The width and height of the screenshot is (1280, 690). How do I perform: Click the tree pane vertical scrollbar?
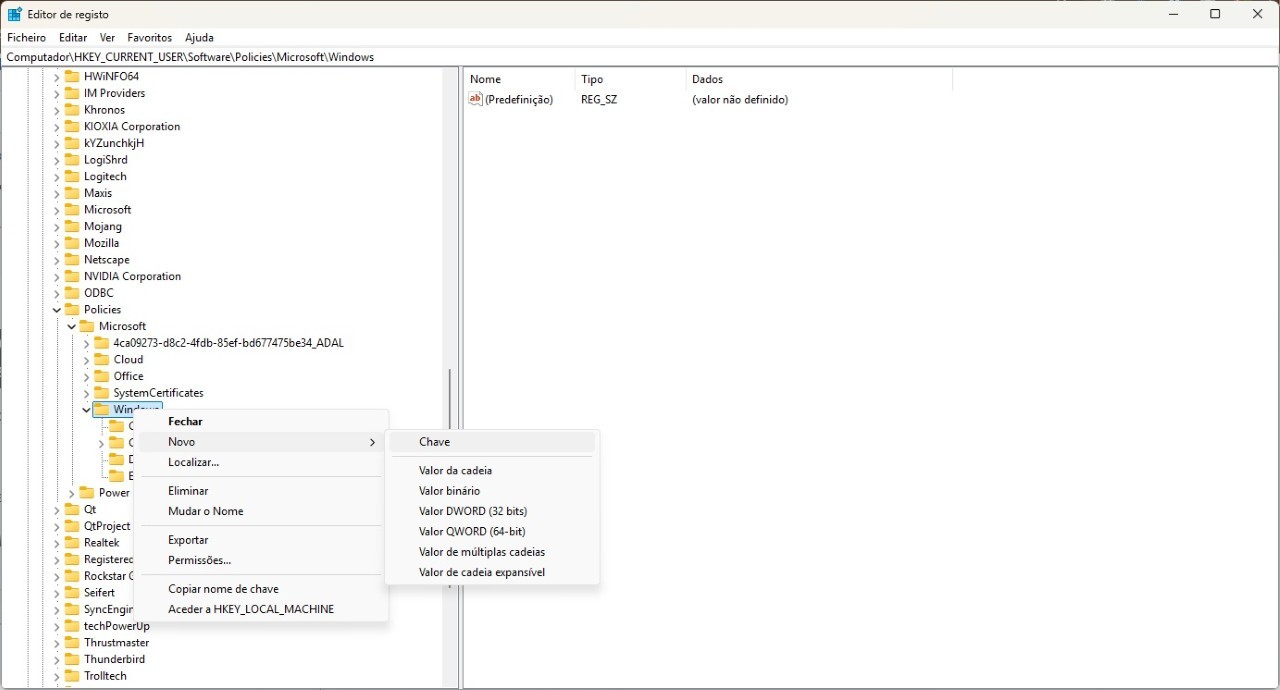450,400
